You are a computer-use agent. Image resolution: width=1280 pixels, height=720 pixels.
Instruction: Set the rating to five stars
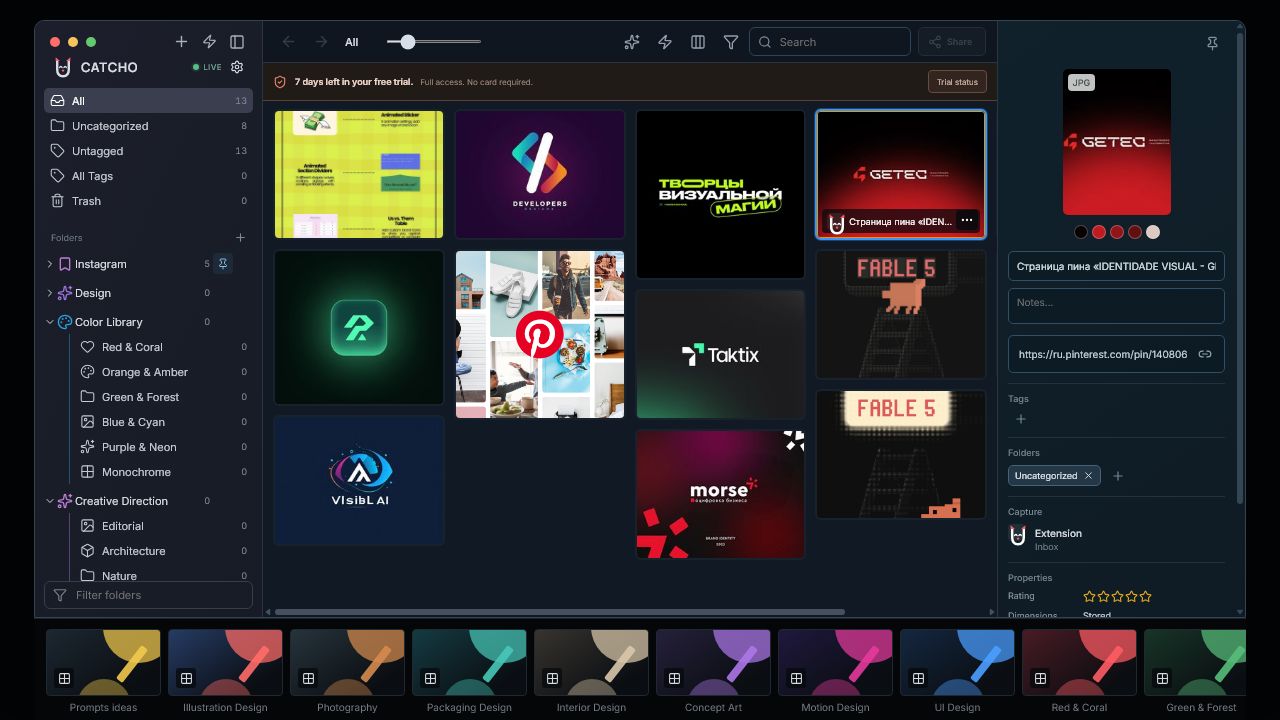[1146, 596]
